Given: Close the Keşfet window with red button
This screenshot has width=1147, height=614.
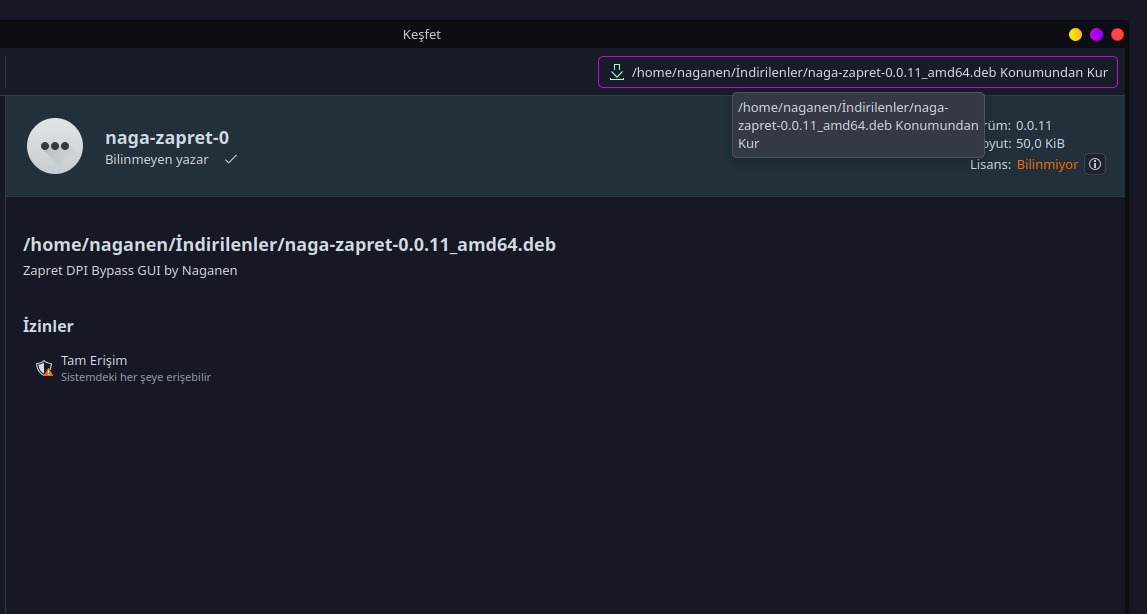Looking at the screenshot, I should [1117, 34].
